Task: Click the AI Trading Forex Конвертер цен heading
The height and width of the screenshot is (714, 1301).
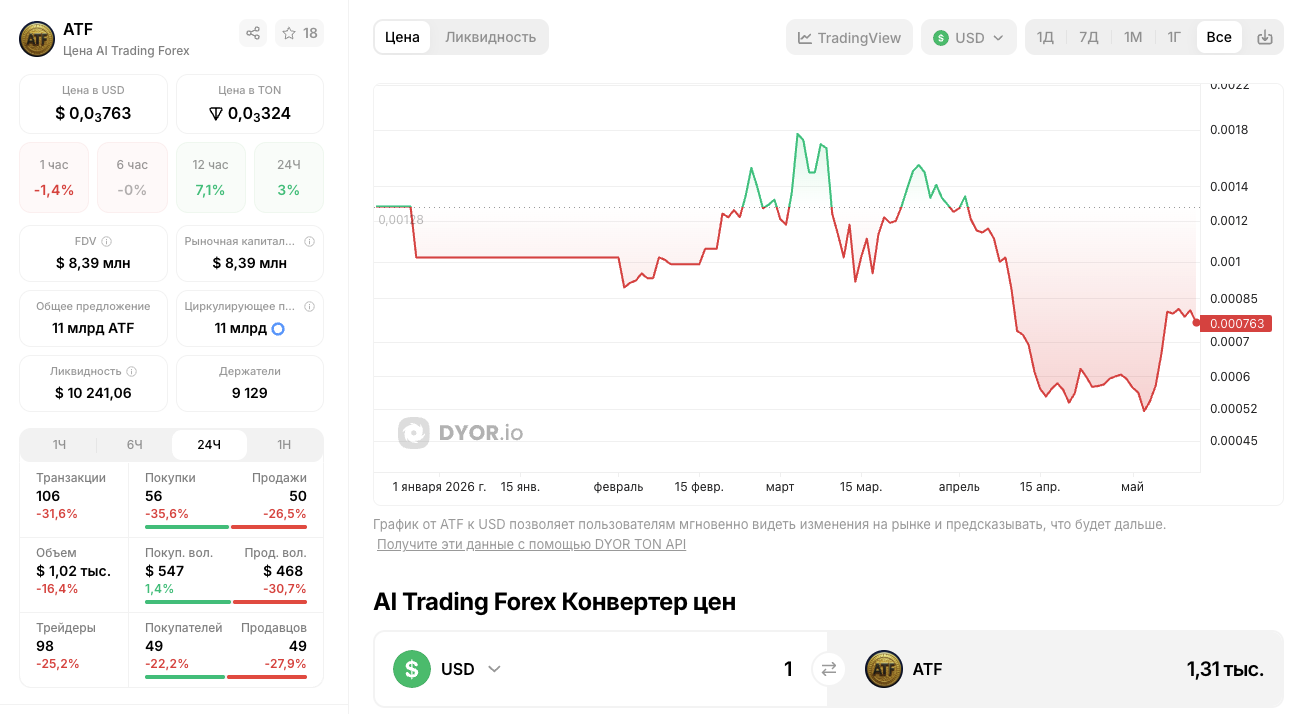Action: pos(554,602)
